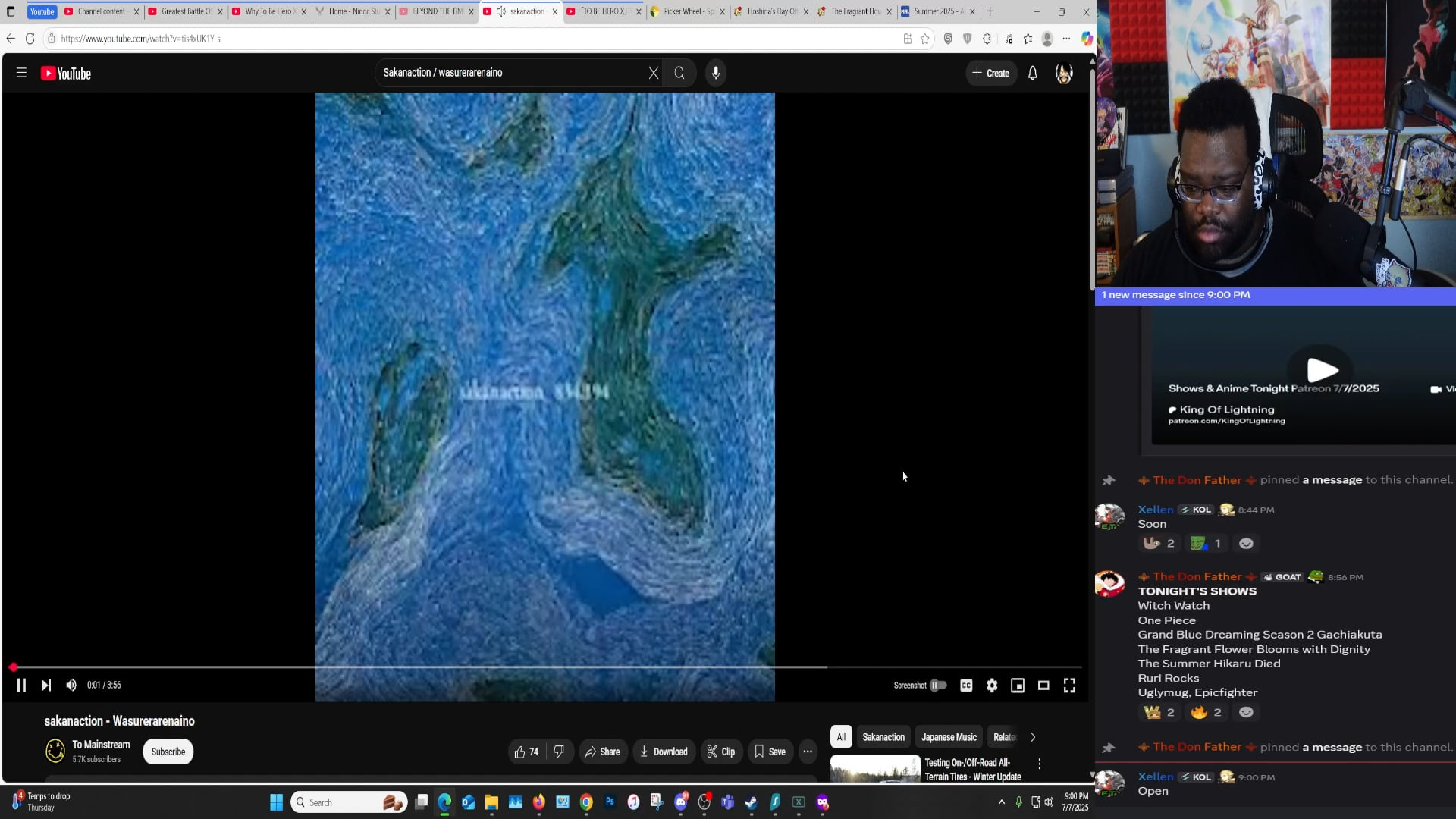Image resolution: width=1456 pixels, height=819 pixels.
Task: Play the Shows & Anime Tonight Patreon video
Action: coord(1322,370)
